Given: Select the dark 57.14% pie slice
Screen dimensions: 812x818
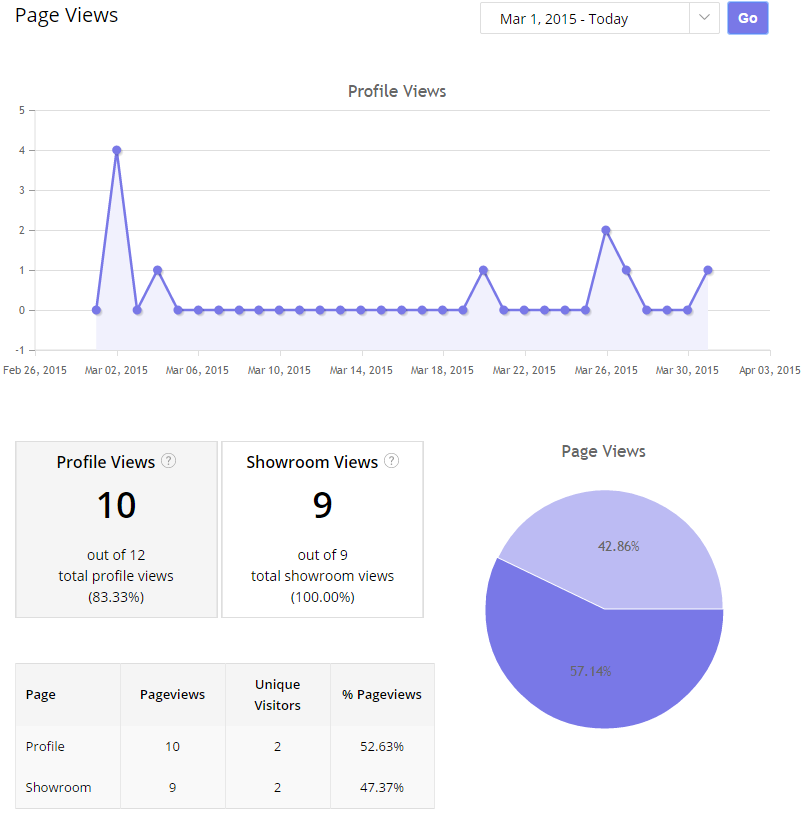Looking at the screenshot, I should pos(590,670).
